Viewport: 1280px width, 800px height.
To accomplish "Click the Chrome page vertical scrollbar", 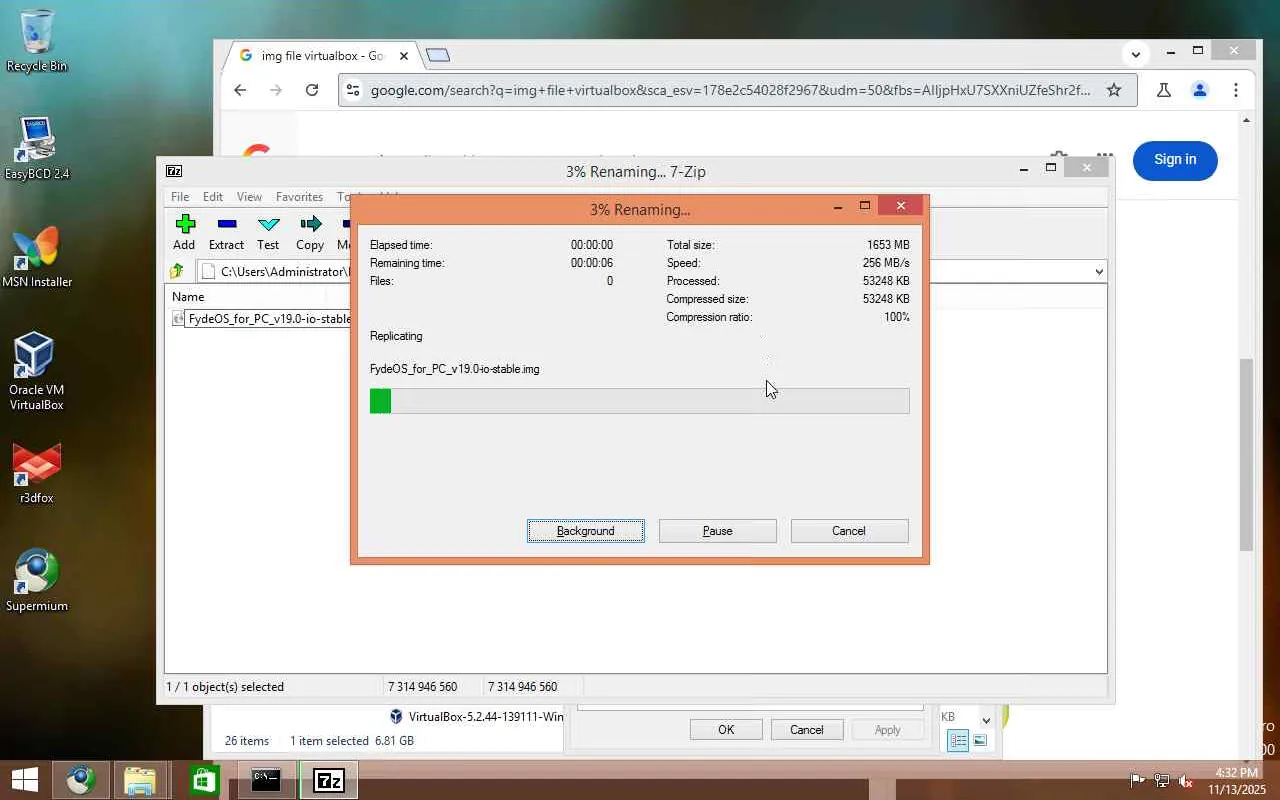I will (1246, 454).
